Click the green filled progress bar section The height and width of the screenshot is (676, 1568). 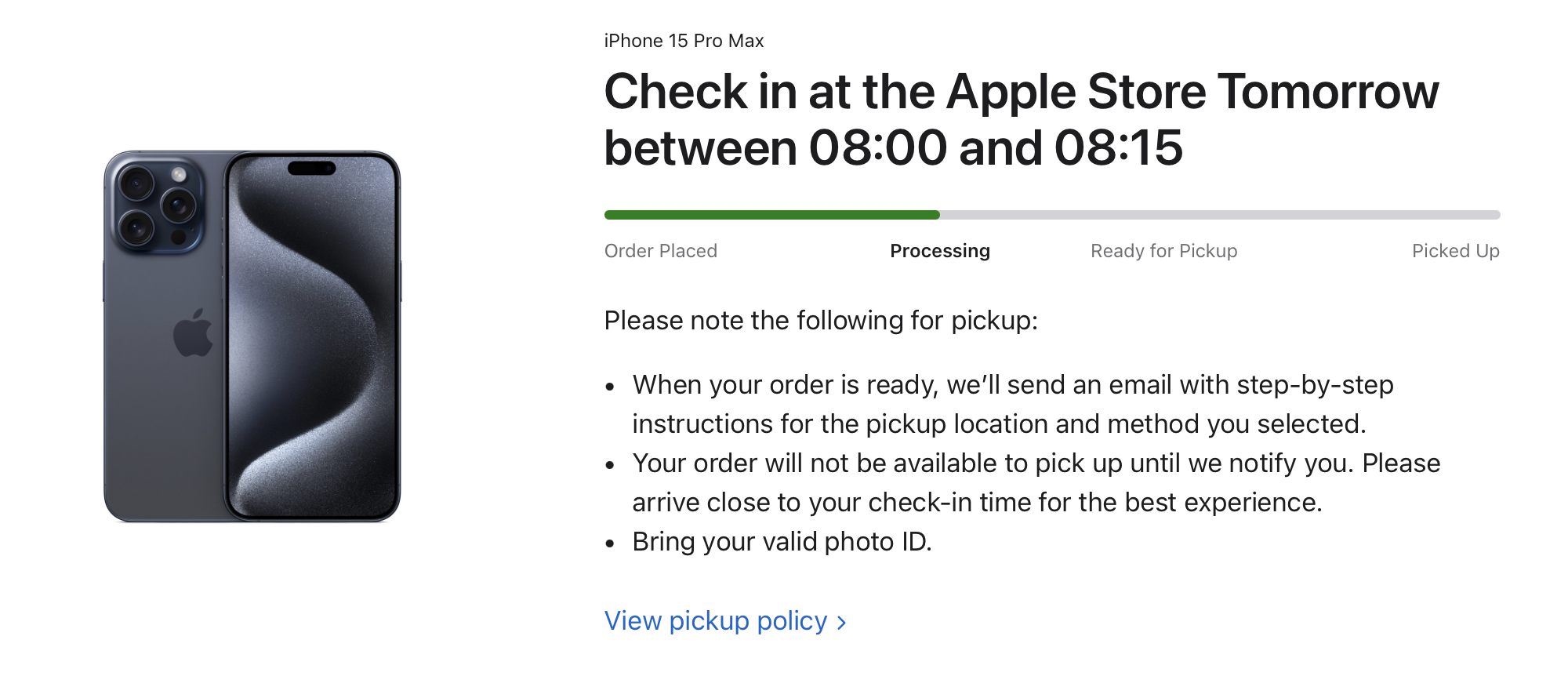tap(771, 215)
